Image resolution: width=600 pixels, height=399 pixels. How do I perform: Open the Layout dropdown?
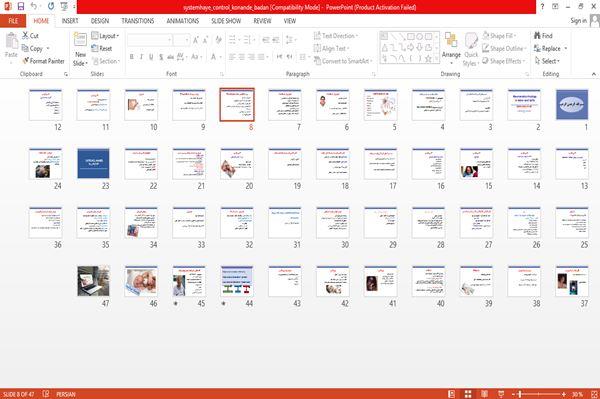(105, 36)
